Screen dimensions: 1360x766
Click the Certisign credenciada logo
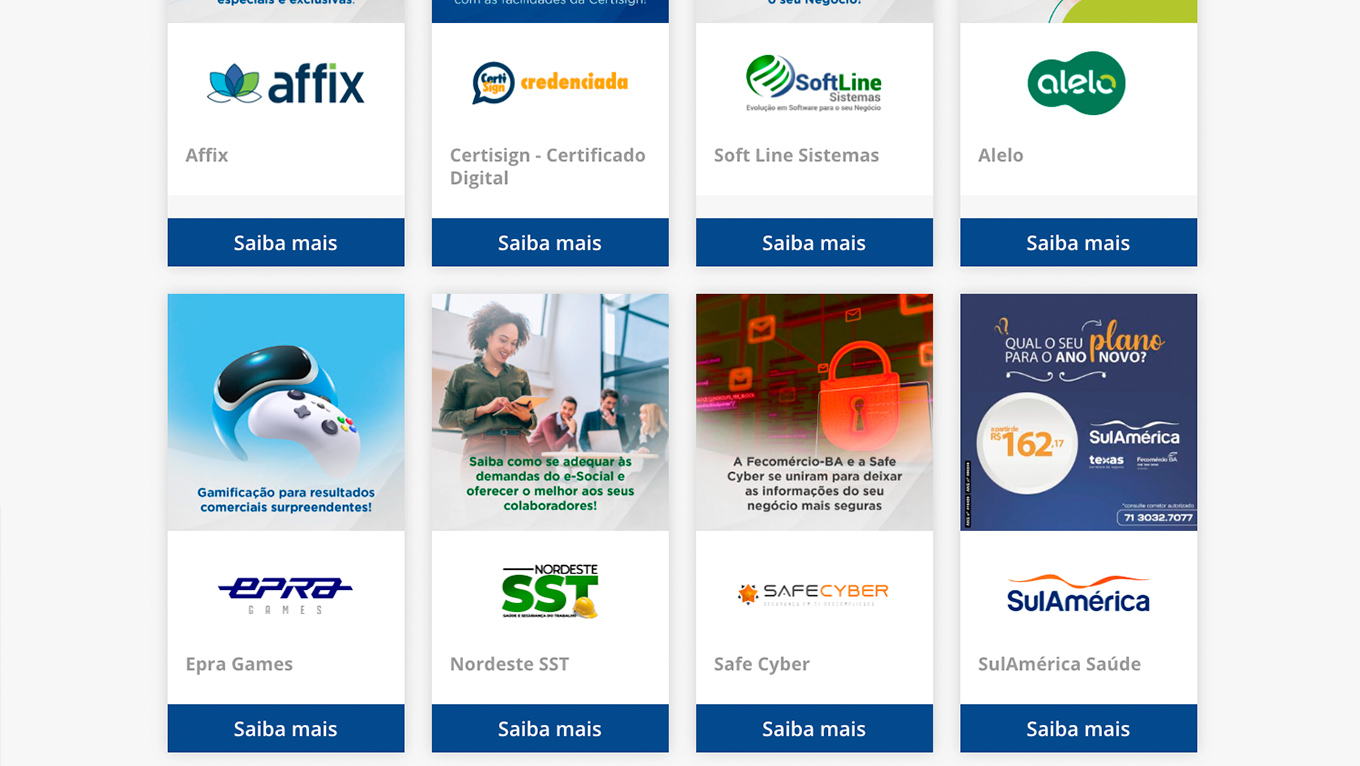point(550,83)
